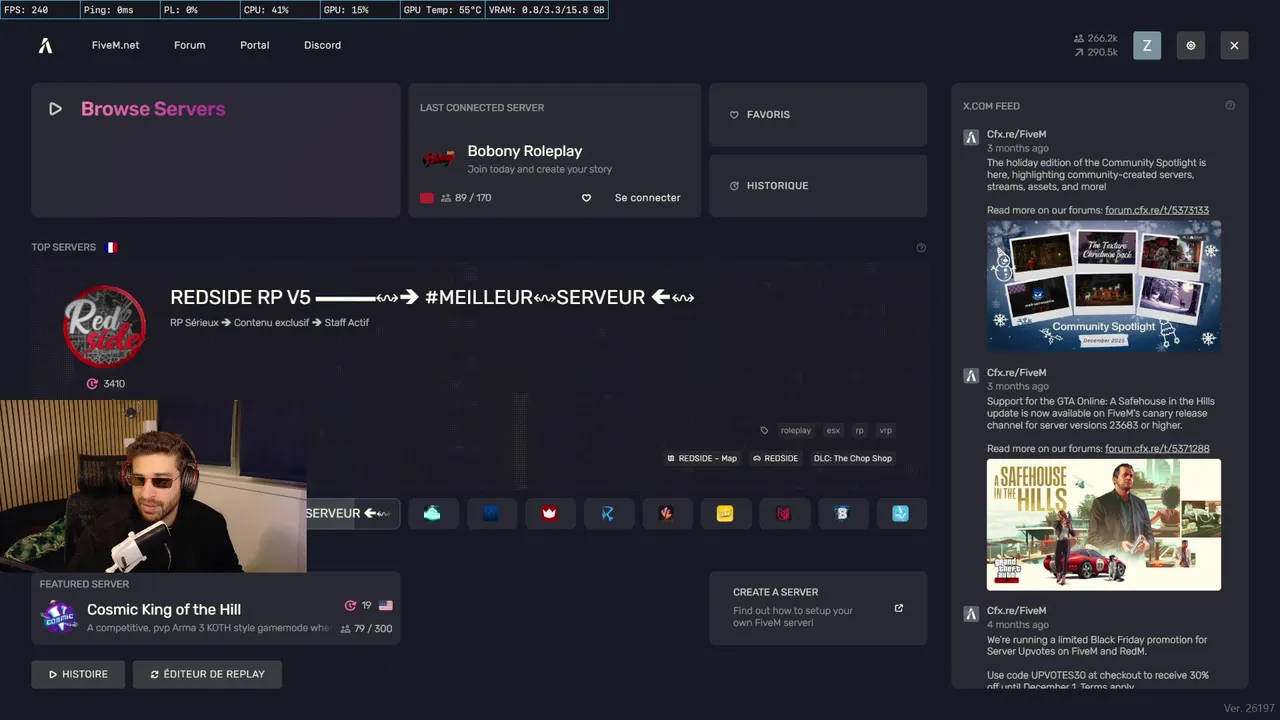
Task: Click the upvote icon on Cosmic server
Action: [350, 605]
